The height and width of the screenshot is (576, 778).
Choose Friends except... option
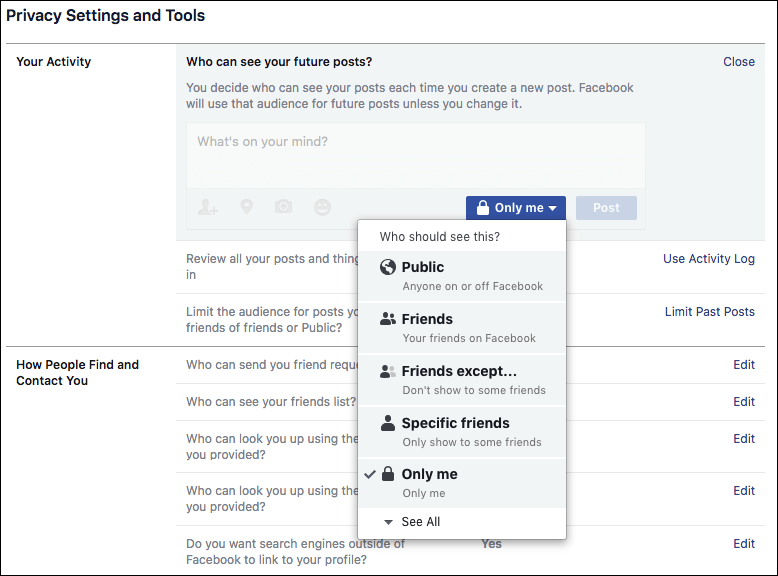click(461, 381)
